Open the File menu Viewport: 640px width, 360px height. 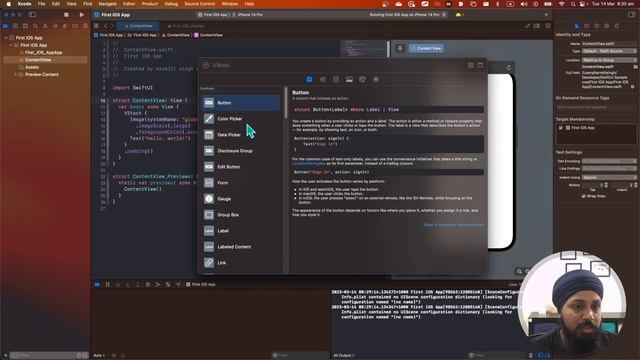tap(41, 4)
